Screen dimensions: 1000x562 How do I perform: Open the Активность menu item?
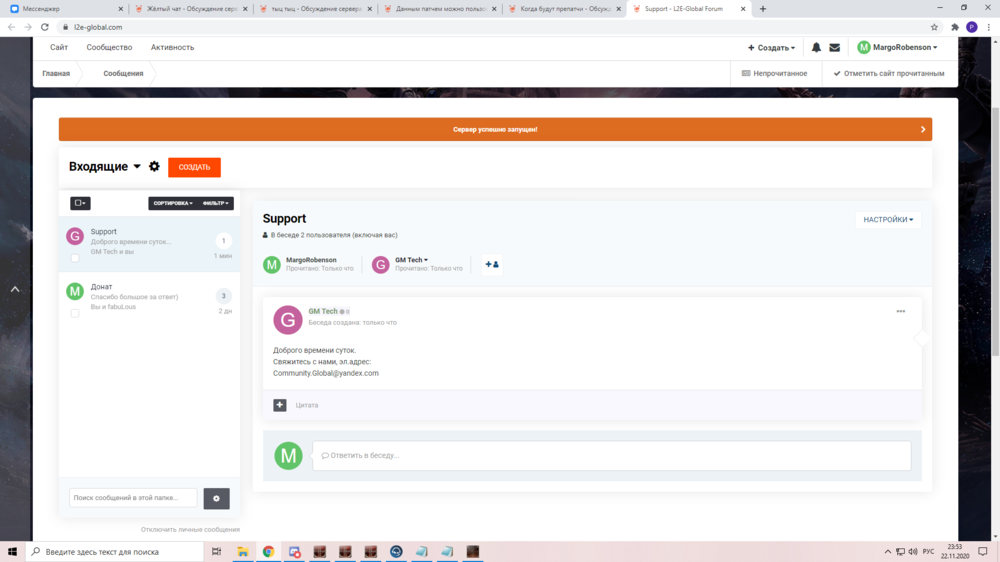172,47
